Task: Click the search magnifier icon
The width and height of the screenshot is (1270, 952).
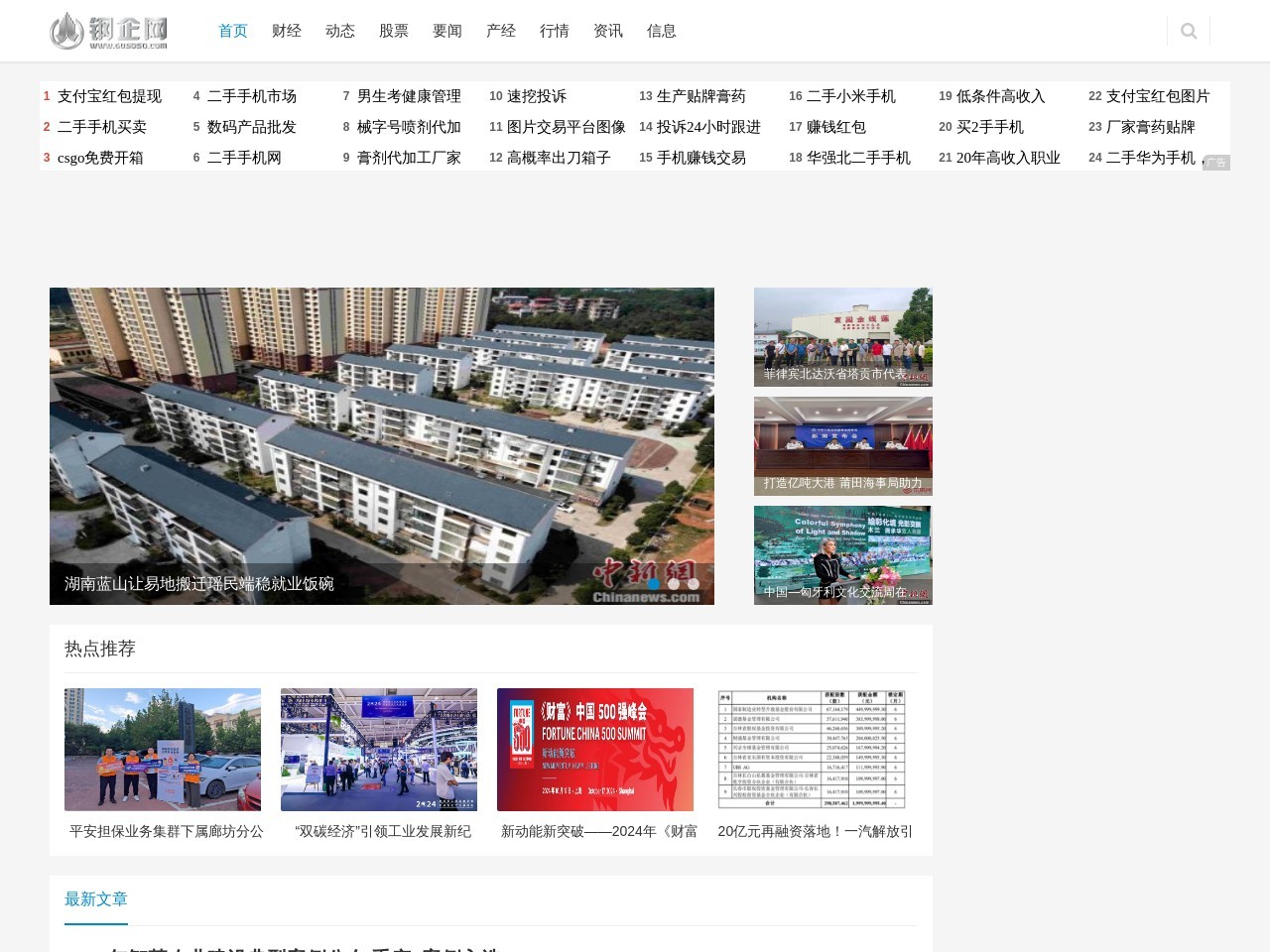Action: point(1189,32)
